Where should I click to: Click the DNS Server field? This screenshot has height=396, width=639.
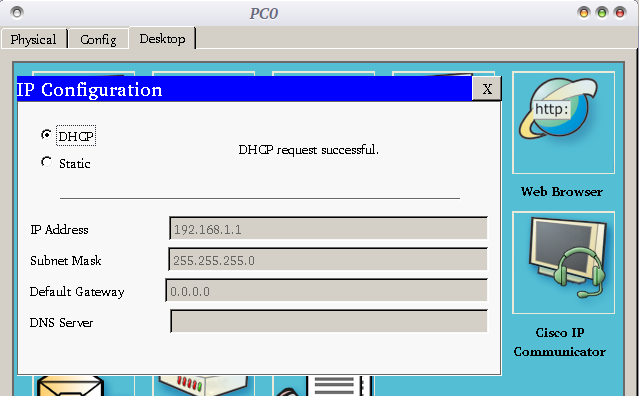pyautogui.click(x=329, y=321)
